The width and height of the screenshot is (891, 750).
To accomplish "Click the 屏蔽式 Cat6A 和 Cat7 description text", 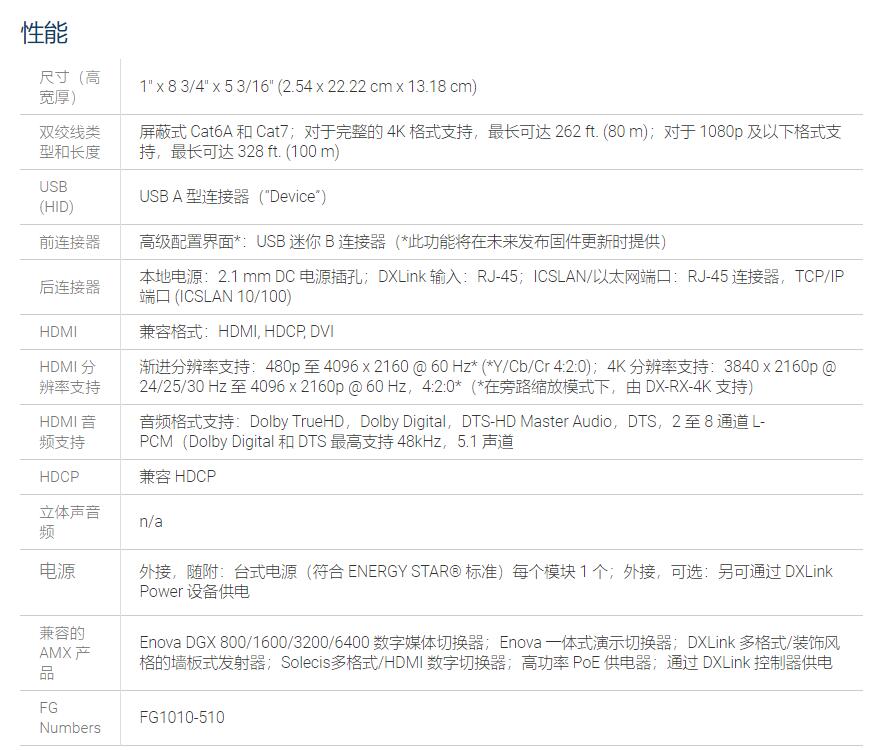I will [x=490, y=141].
